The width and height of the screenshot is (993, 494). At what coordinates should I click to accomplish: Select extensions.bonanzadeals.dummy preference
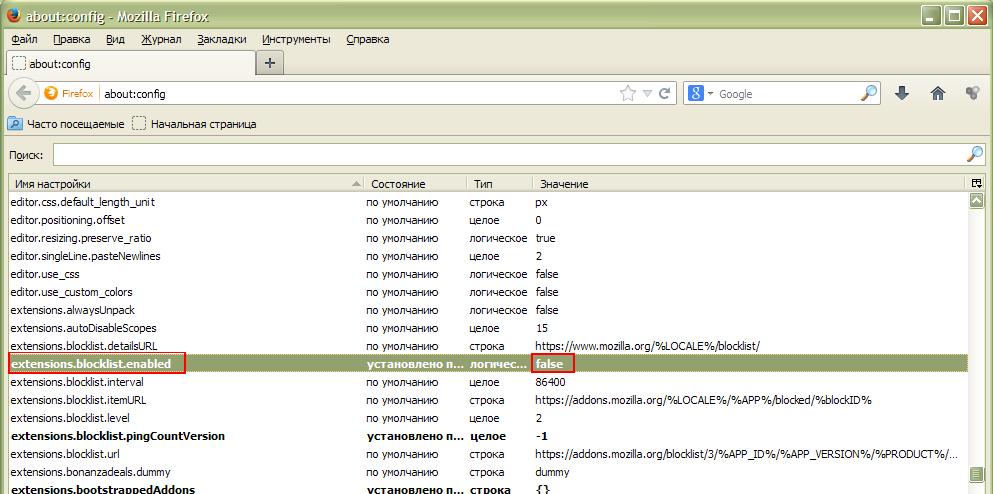(x=488, y=472)
